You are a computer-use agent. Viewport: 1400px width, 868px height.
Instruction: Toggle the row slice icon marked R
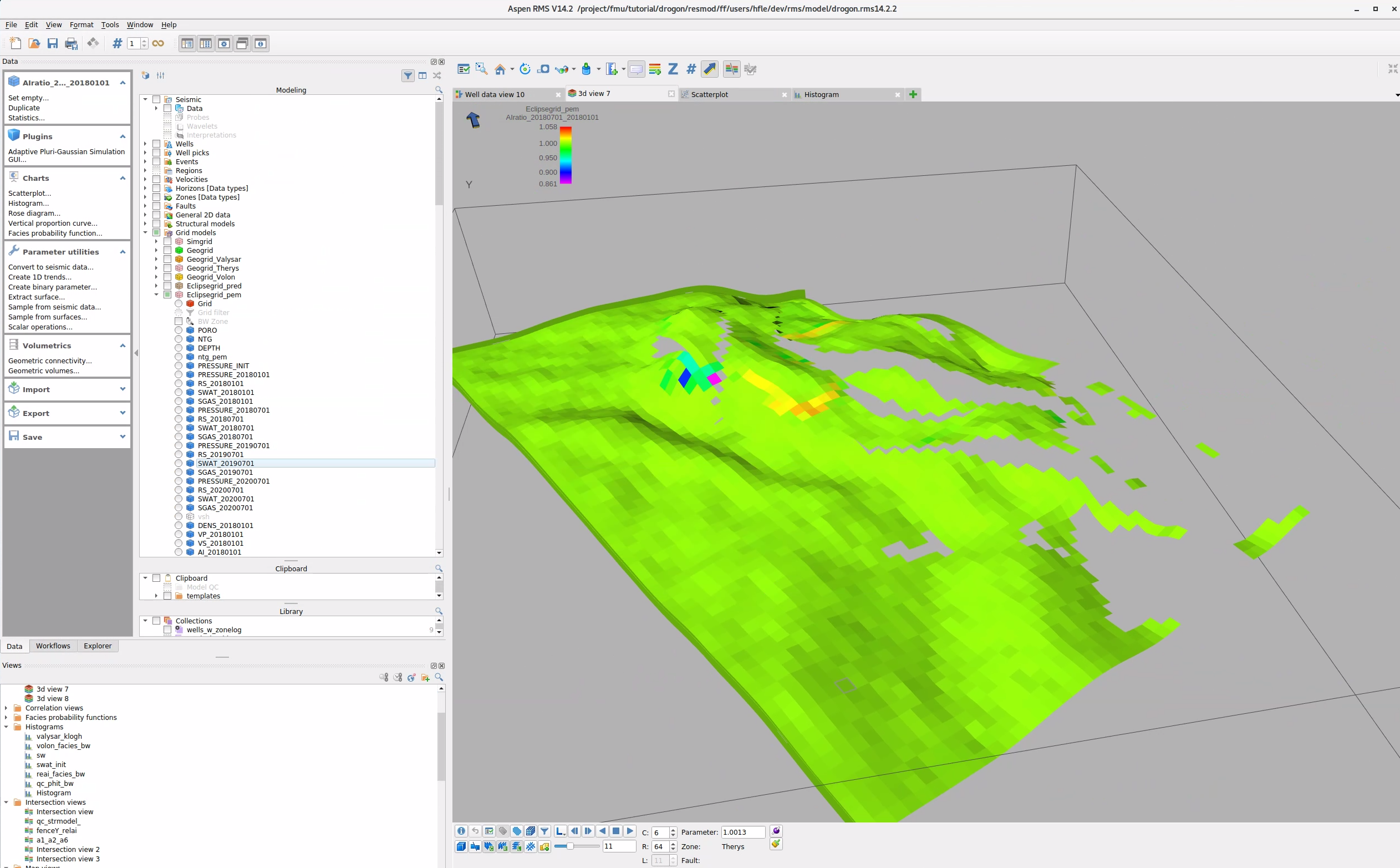[x=503, y=846]
